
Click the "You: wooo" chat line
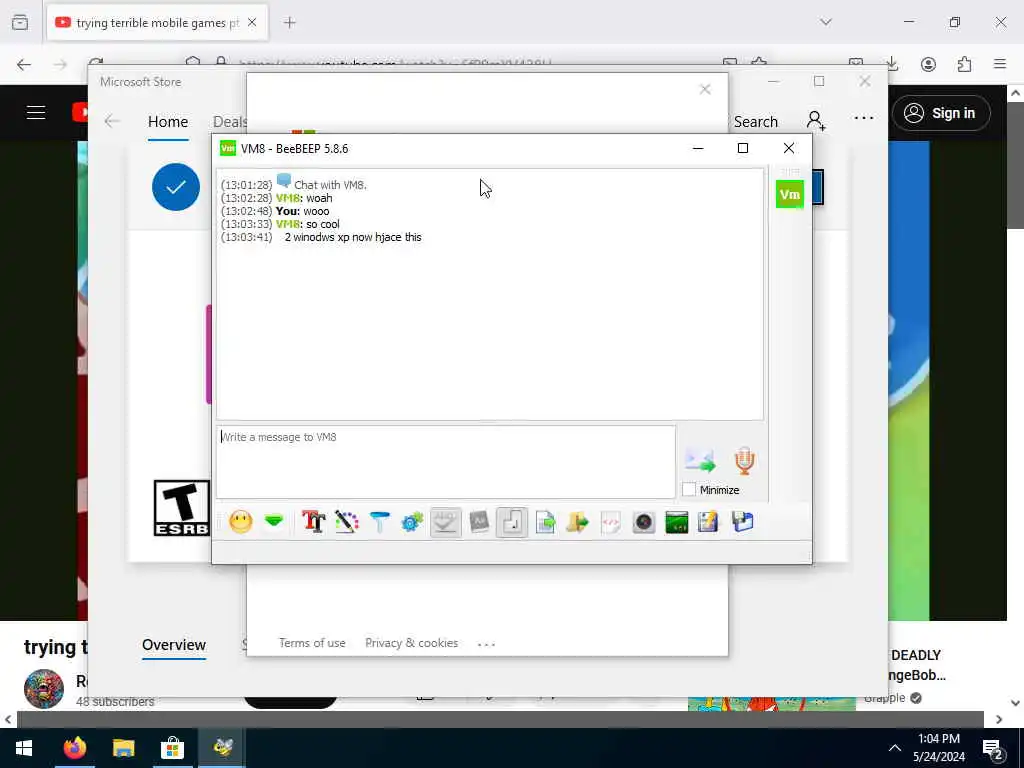275,211
